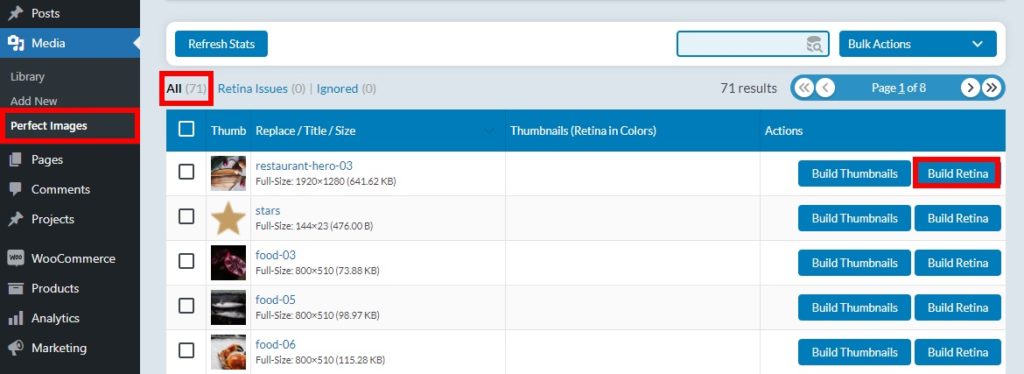Click the search icon in search field
This screenshot has height=374, width=1024.
pos(814,44)
